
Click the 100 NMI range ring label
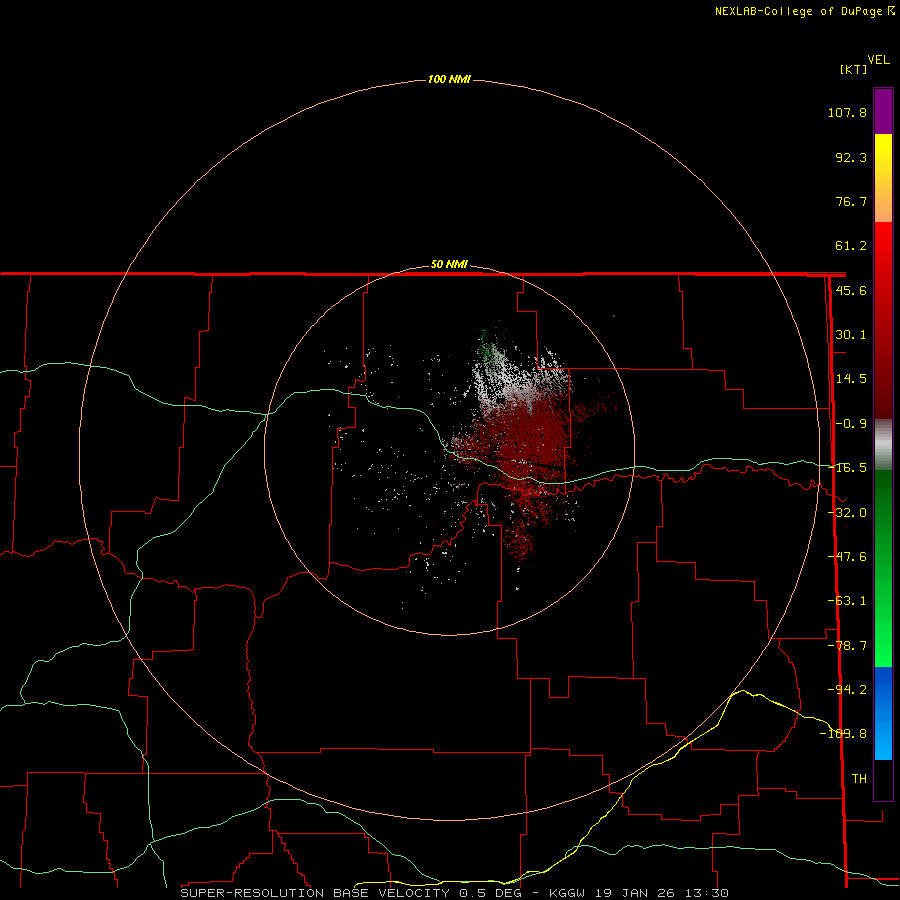449,79
